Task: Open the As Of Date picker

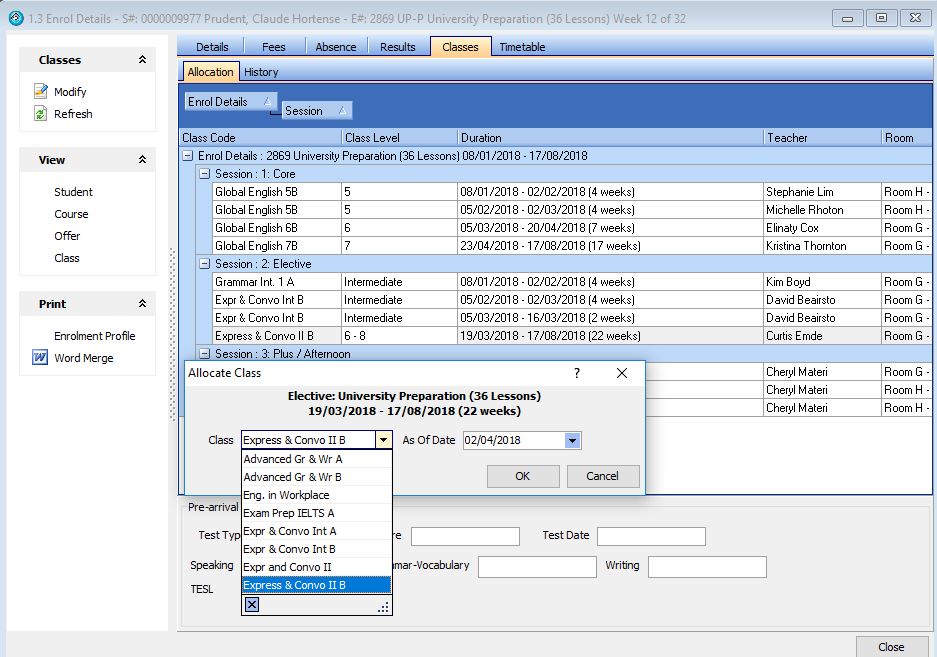Action: pos(572,440)
